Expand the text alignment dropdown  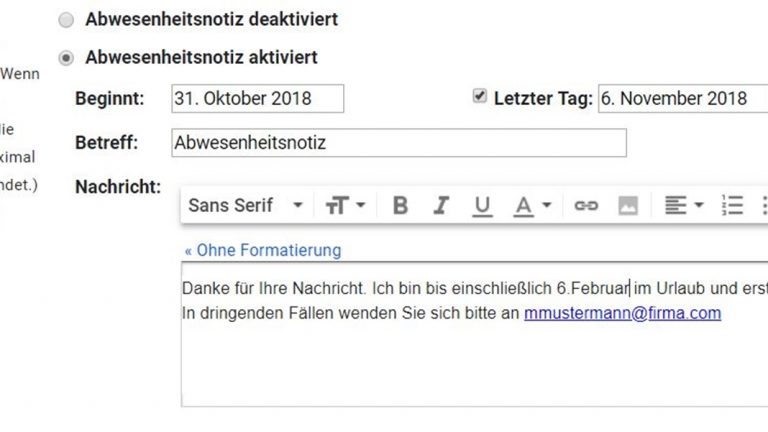(x=684, y=206)
